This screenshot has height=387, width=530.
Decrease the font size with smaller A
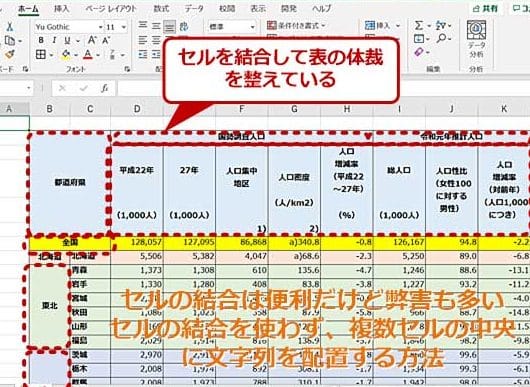[106, 40]
